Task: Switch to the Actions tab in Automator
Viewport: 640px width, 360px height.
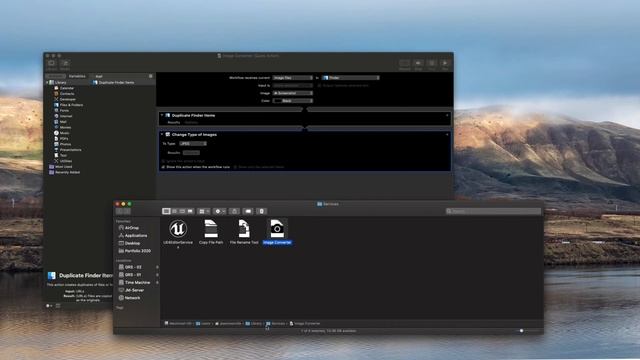Action: (x=56, y=76)
